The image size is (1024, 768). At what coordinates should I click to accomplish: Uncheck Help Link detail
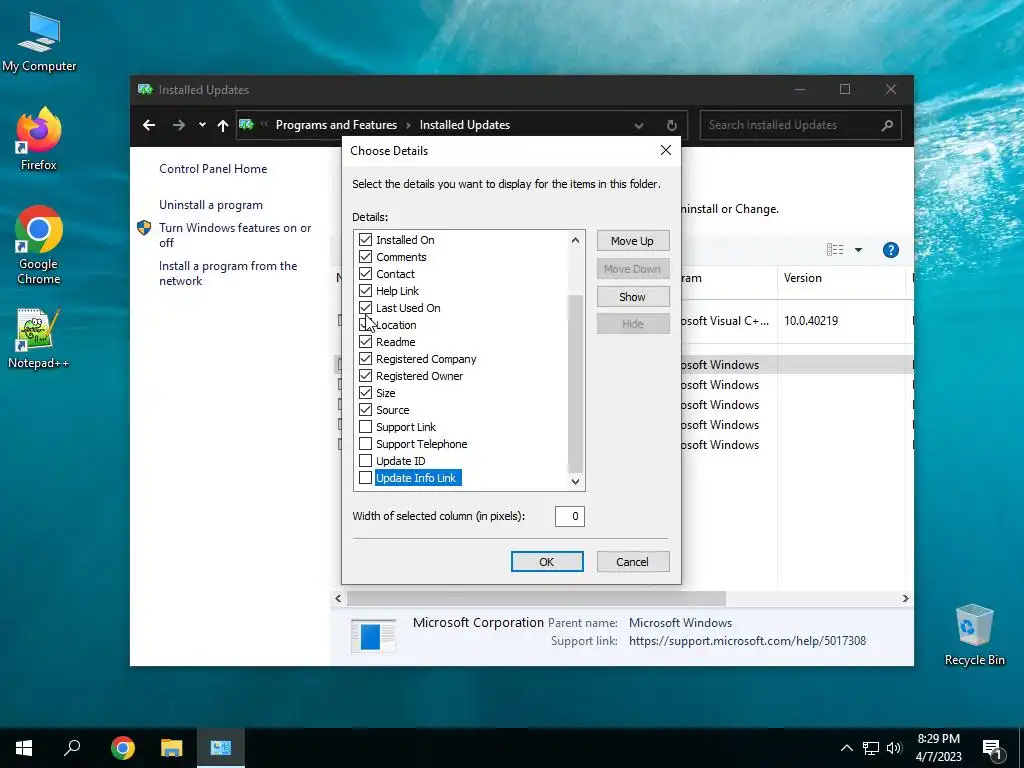[366, 291]
